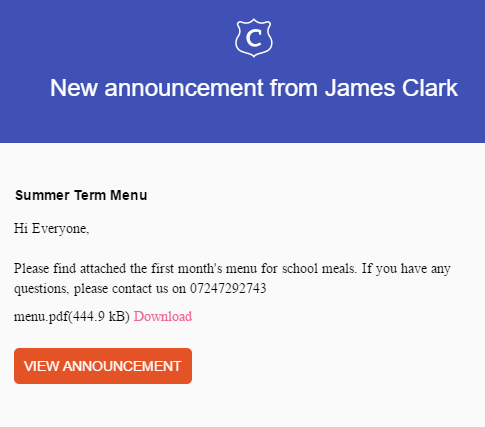
Task: Click the 'Hi Everyone,' greeting line
Action: (52, 229)
